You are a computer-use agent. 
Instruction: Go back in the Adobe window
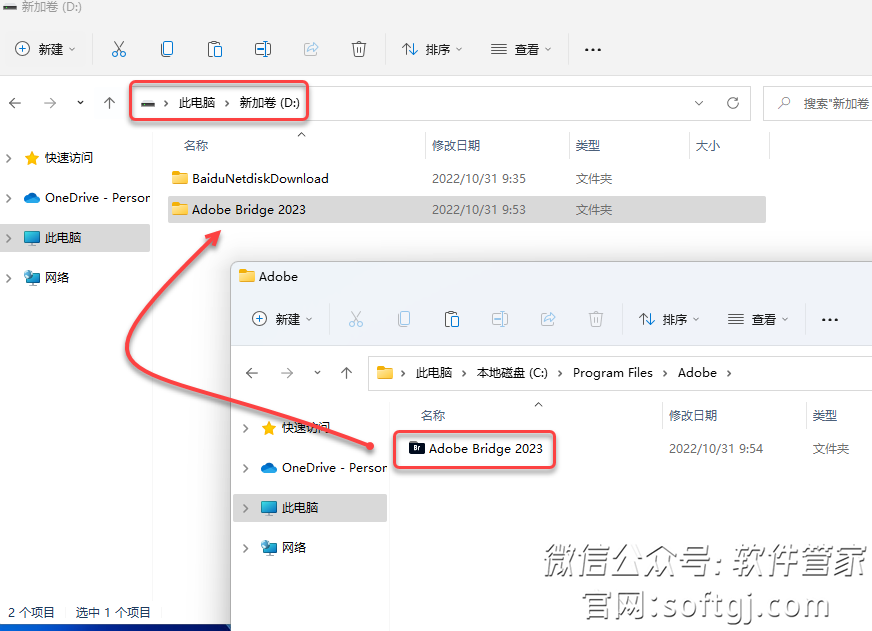pyautogui.click(x=252, y=373)
